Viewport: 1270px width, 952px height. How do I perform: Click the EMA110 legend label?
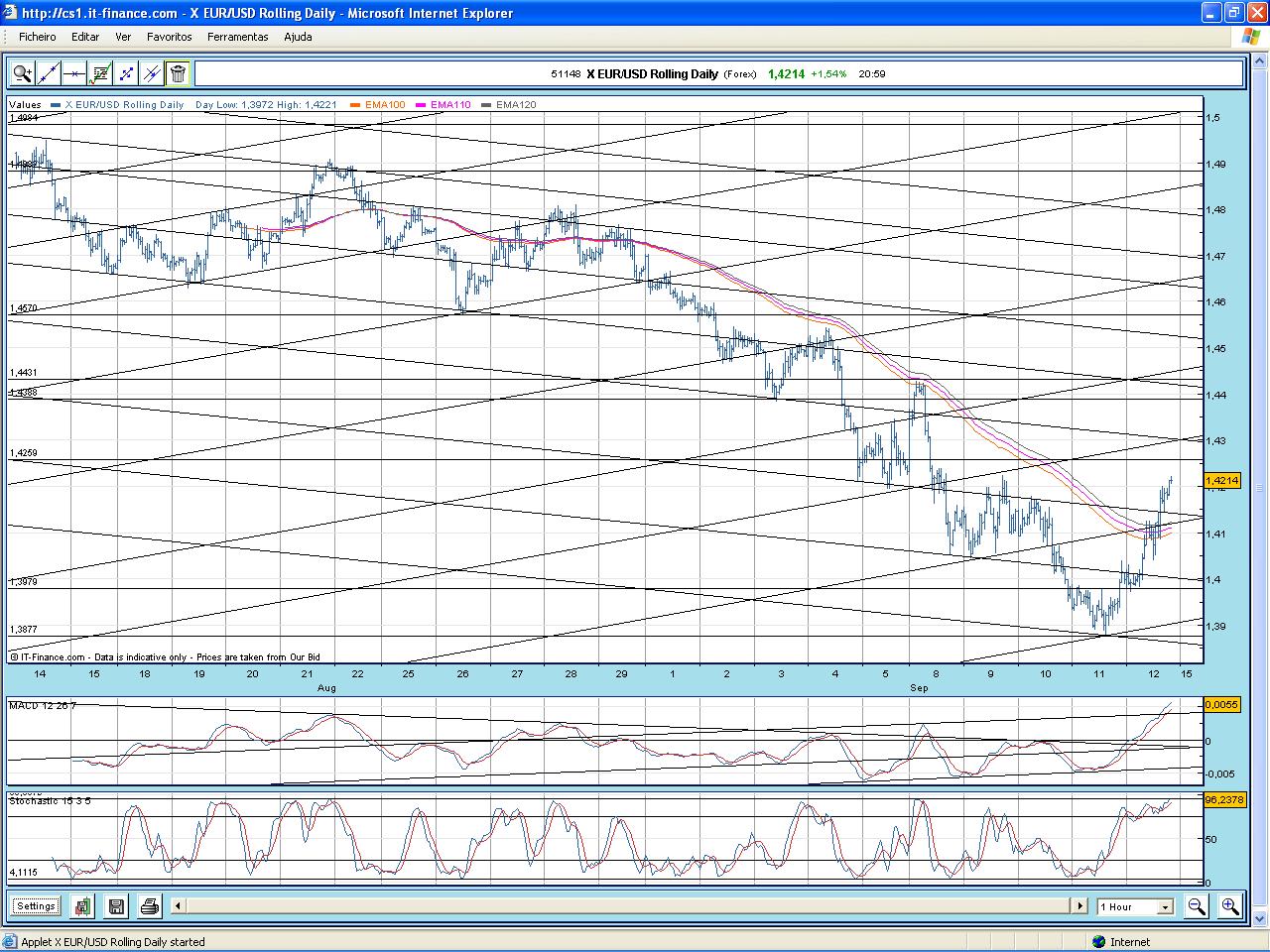450,105
